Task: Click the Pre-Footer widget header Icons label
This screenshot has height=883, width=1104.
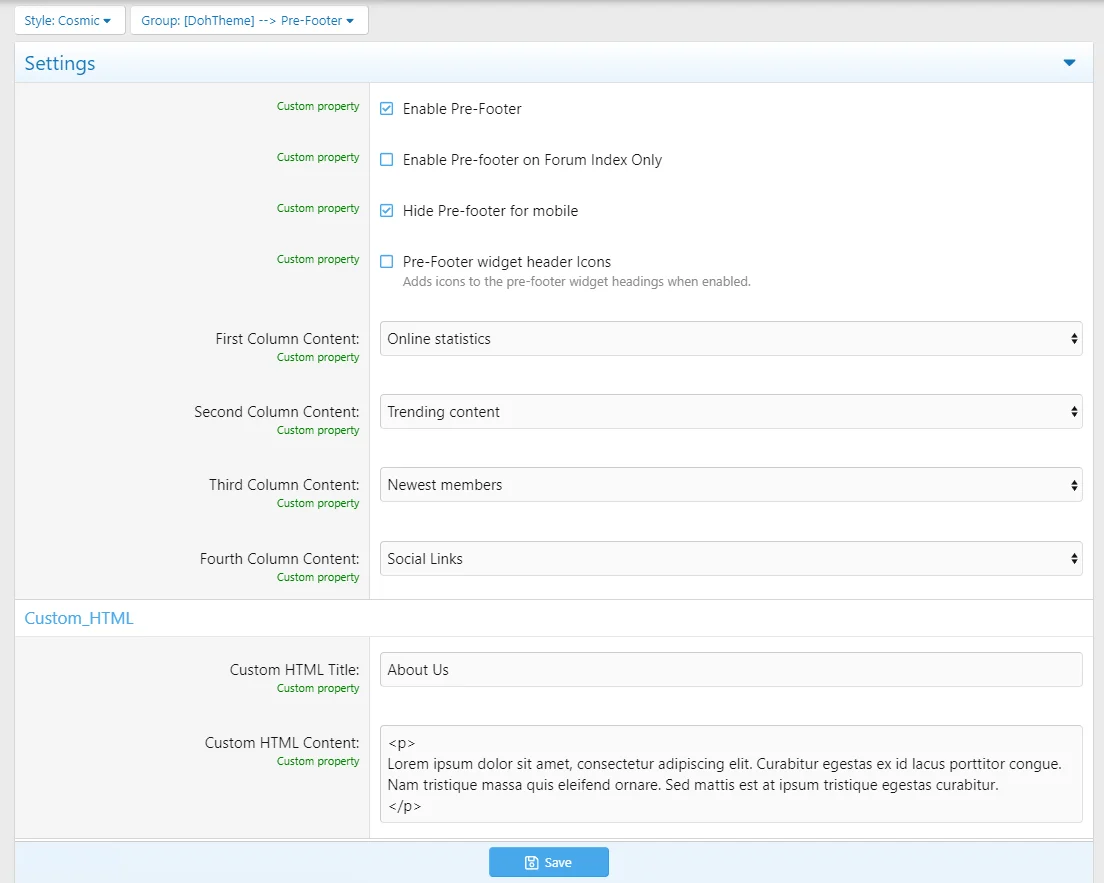Action: click(x=507, y=262)
